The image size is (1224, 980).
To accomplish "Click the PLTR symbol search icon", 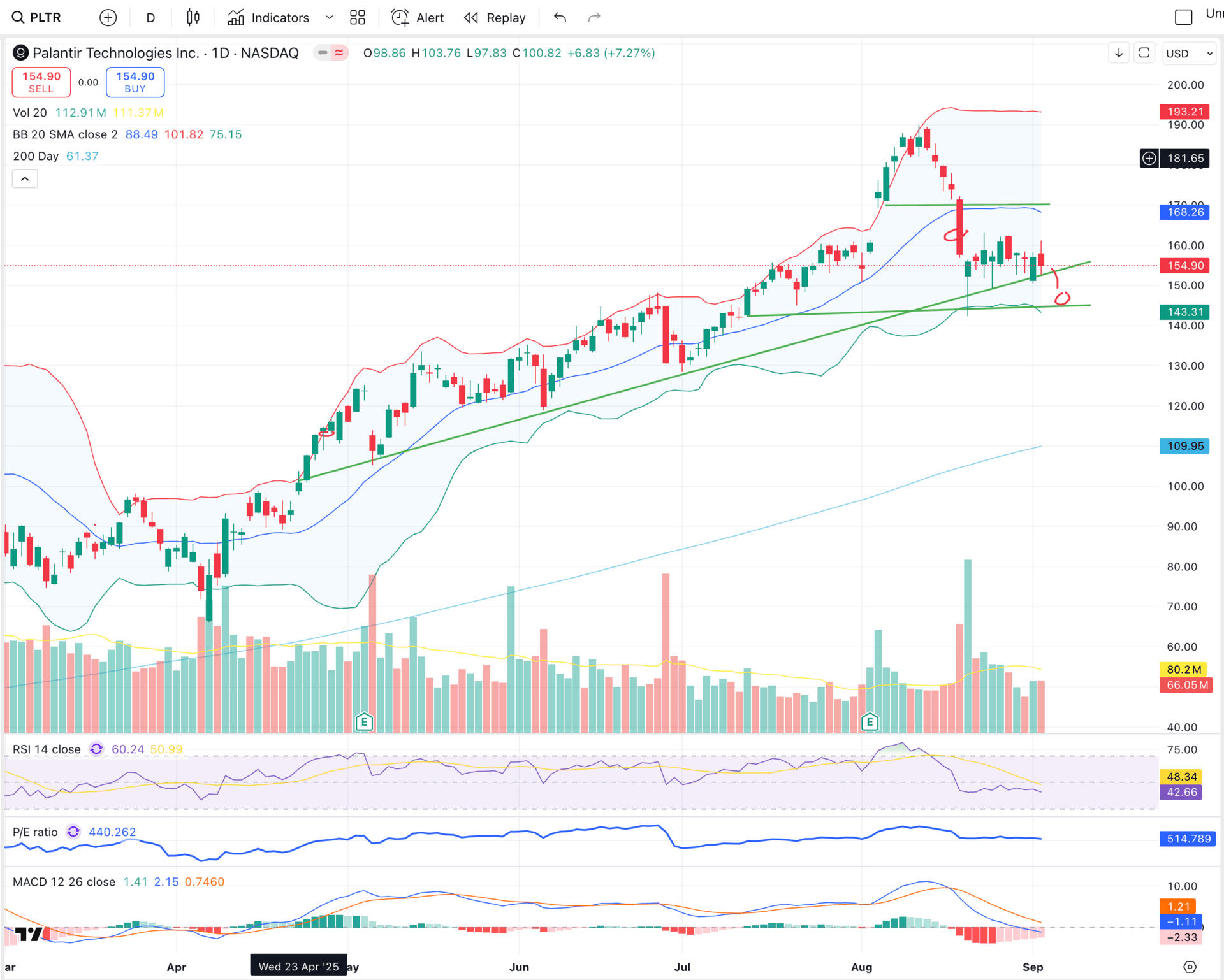I will (x=18, y=18).
